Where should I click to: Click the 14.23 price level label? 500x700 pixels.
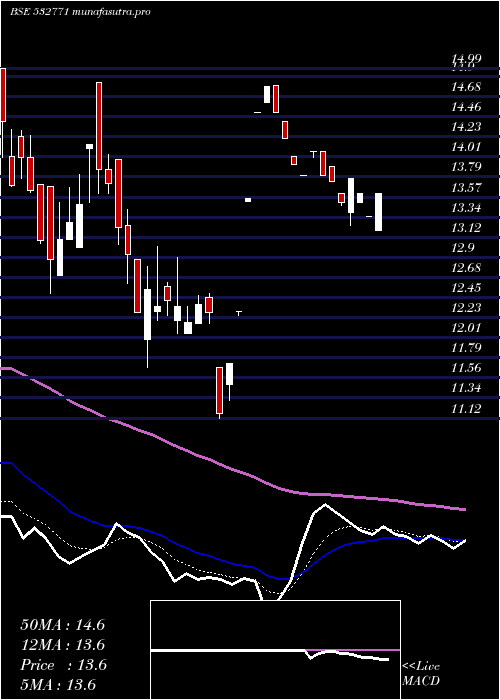click(x=466, y=127)
